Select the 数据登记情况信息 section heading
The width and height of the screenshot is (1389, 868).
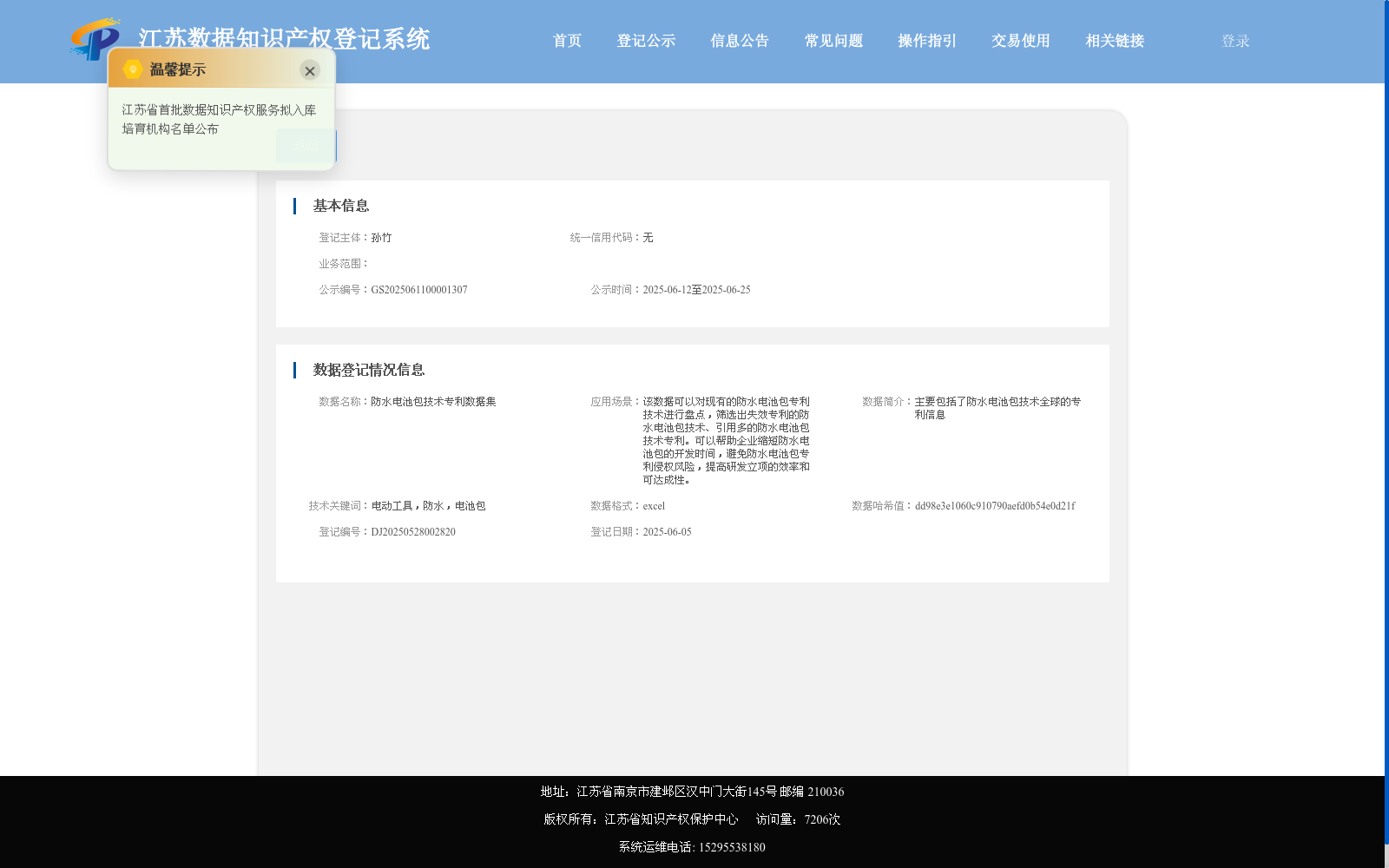pos(369,370)
